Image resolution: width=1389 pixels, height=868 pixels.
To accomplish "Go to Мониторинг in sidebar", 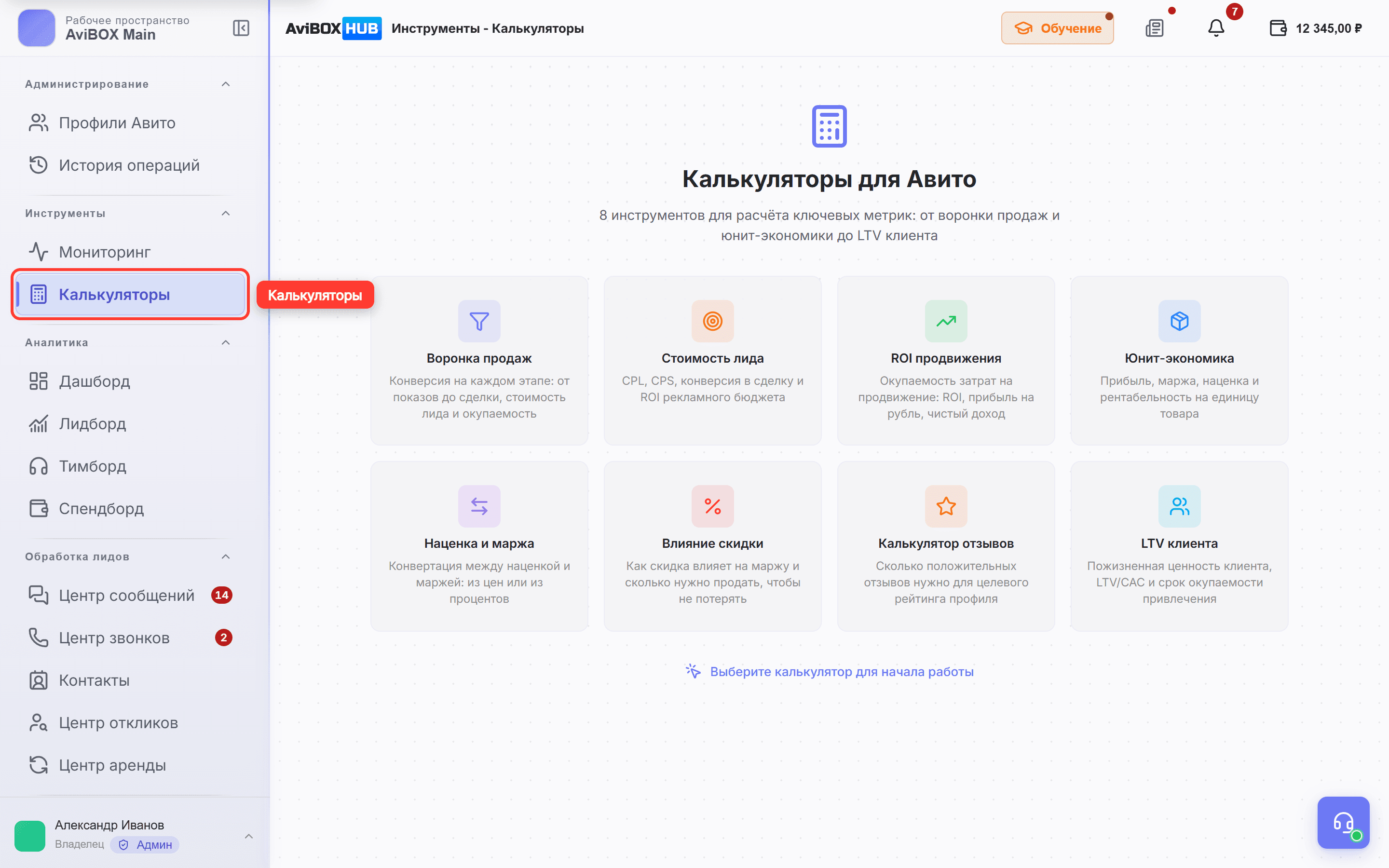I will coord(130,252).
